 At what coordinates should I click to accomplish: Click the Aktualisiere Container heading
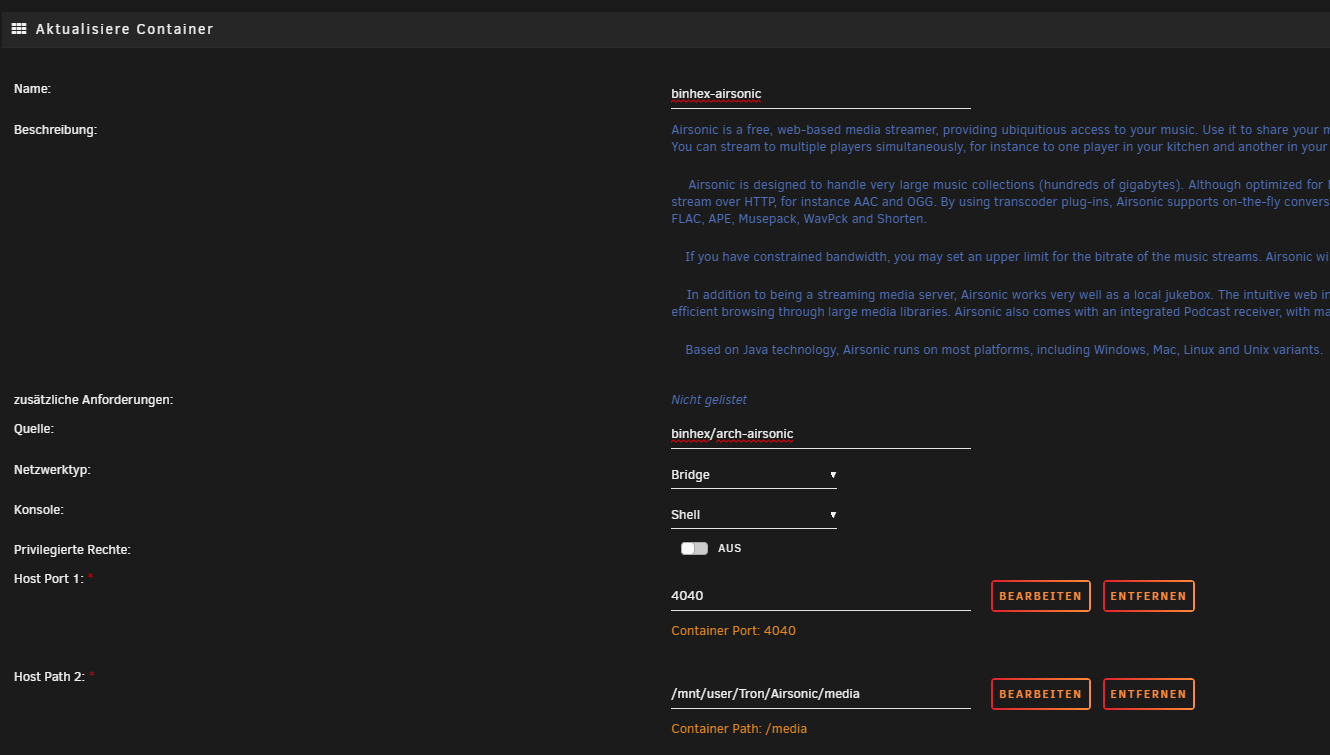(125, 29)
